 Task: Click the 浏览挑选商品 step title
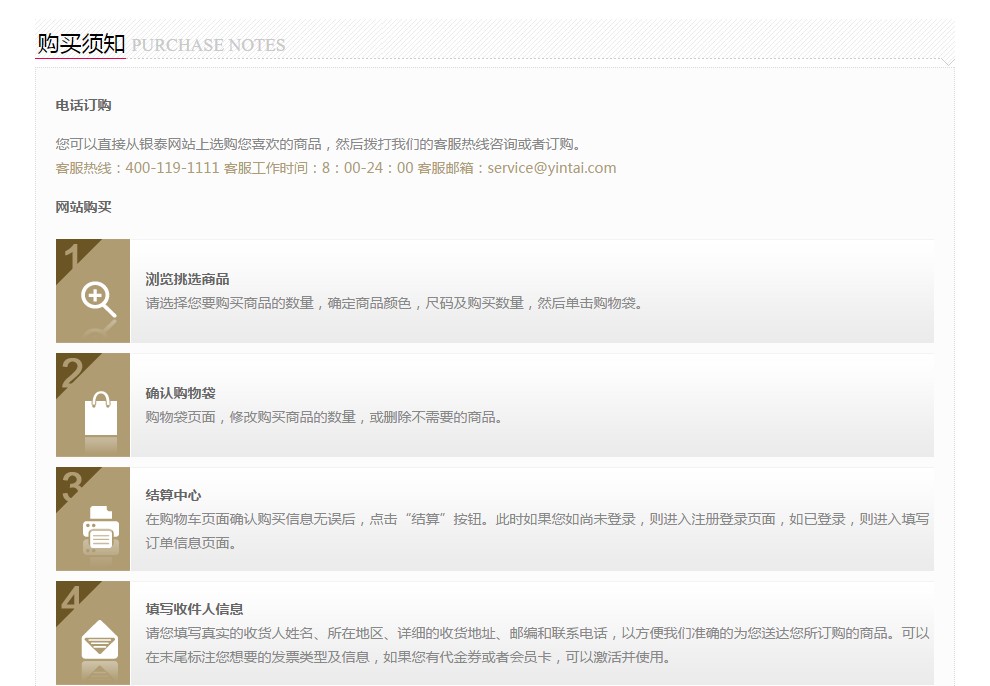[188, 279]
